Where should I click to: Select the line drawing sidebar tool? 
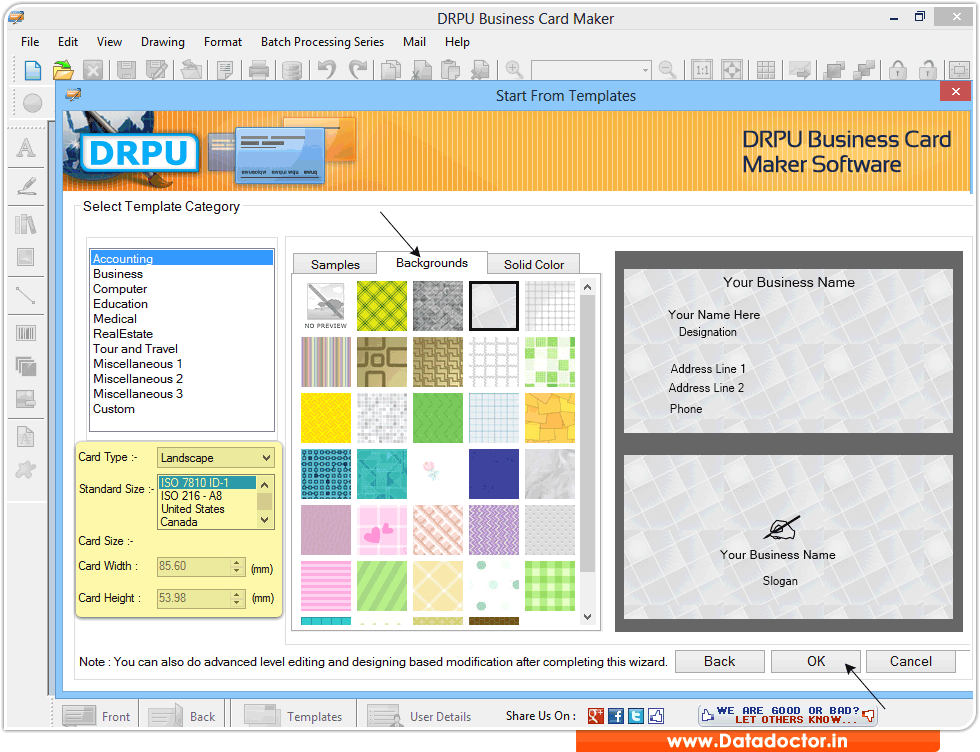(x=26, y=295)
